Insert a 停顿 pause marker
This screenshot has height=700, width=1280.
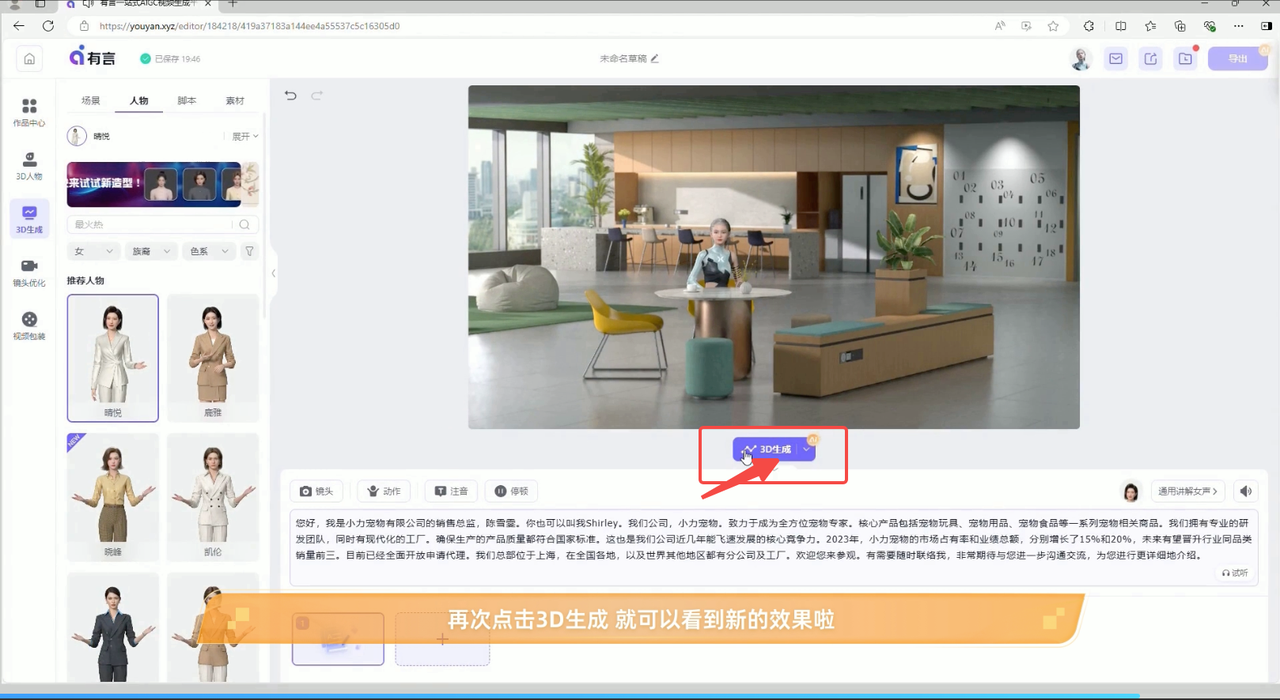point(511,491)
